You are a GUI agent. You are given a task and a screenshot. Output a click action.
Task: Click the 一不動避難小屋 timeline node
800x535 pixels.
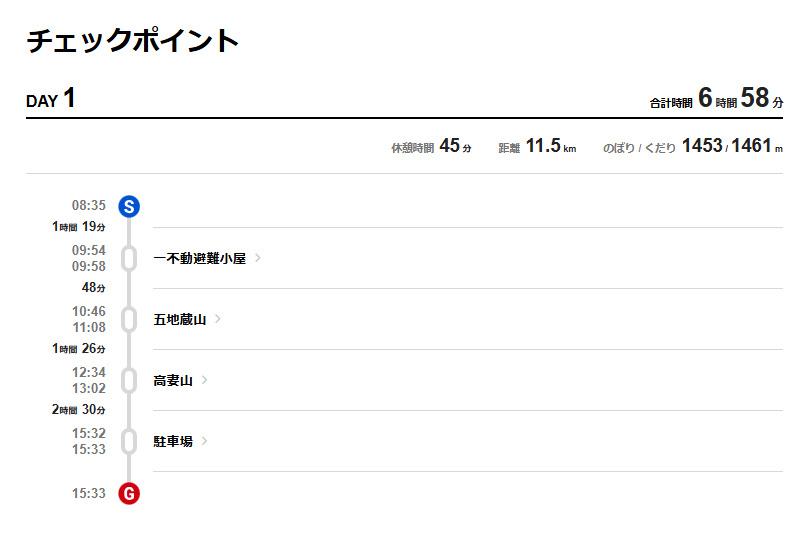click(128, 258)
